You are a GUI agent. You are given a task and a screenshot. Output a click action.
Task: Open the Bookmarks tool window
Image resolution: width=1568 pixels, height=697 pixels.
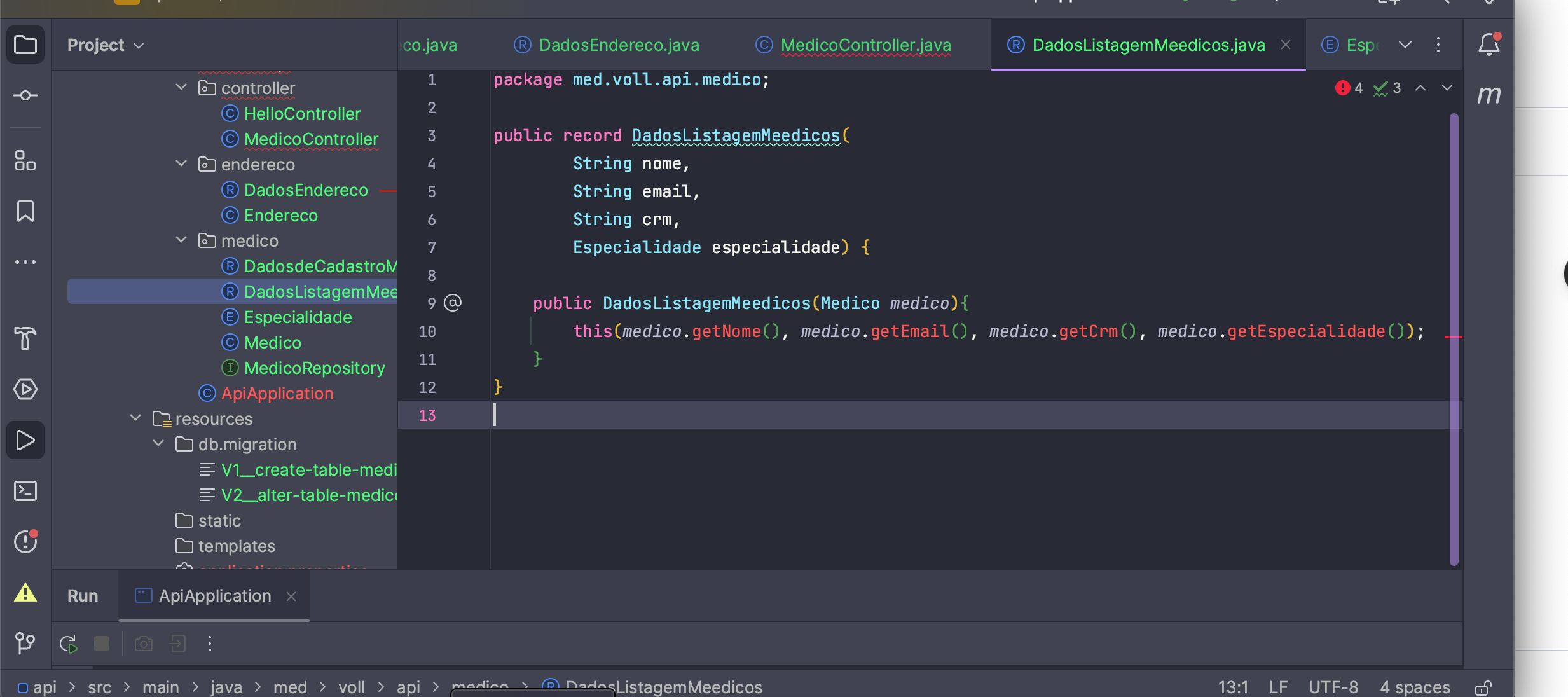point(25,211)
